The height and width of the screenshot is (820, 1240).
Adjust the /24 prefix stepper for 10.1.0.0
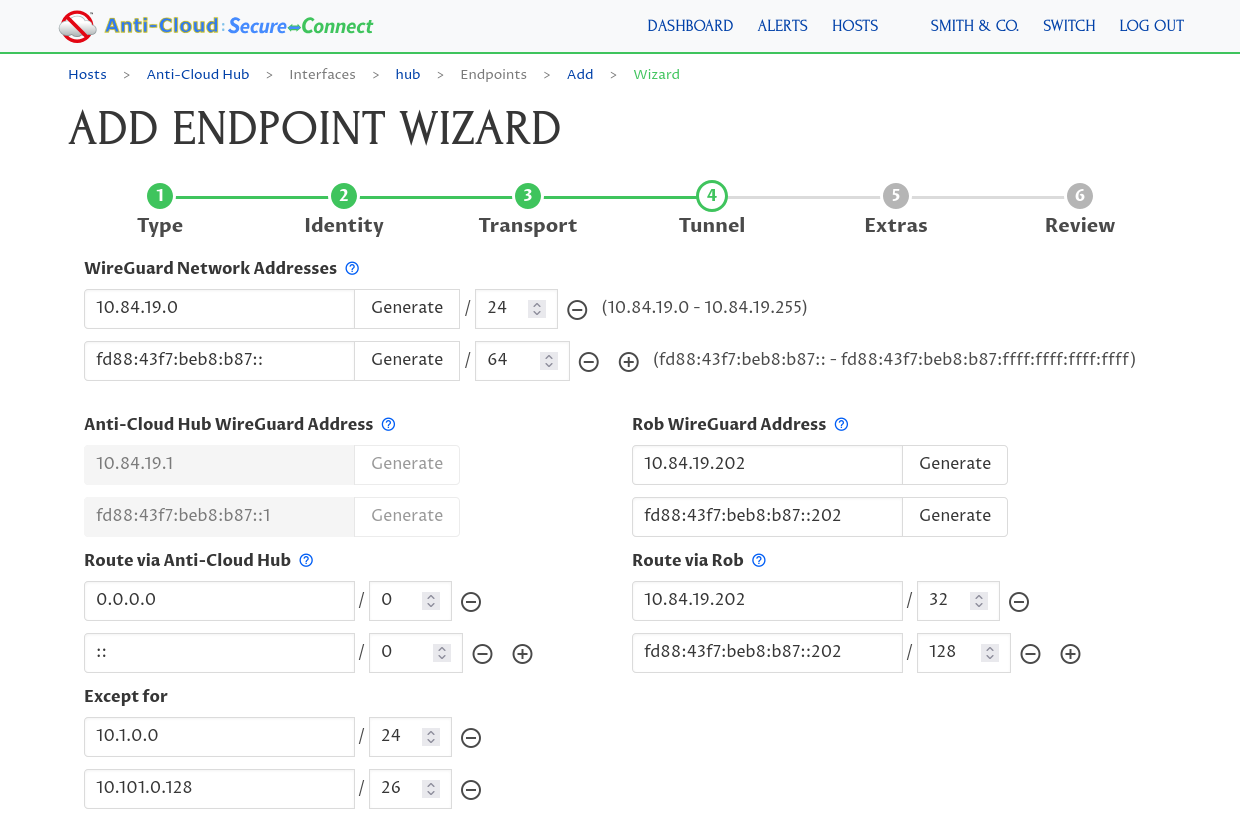click(431, 737)
